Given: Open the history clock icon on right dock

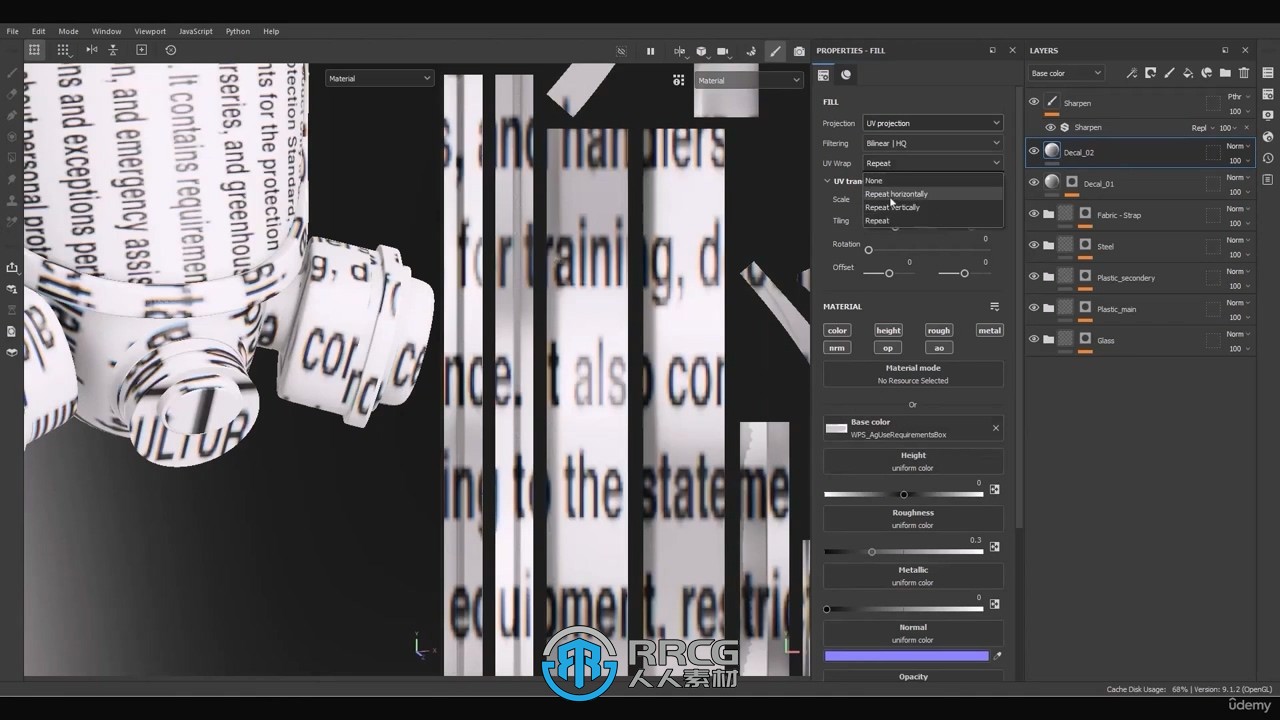Looking at the screenshot, I should (1268, 158).
